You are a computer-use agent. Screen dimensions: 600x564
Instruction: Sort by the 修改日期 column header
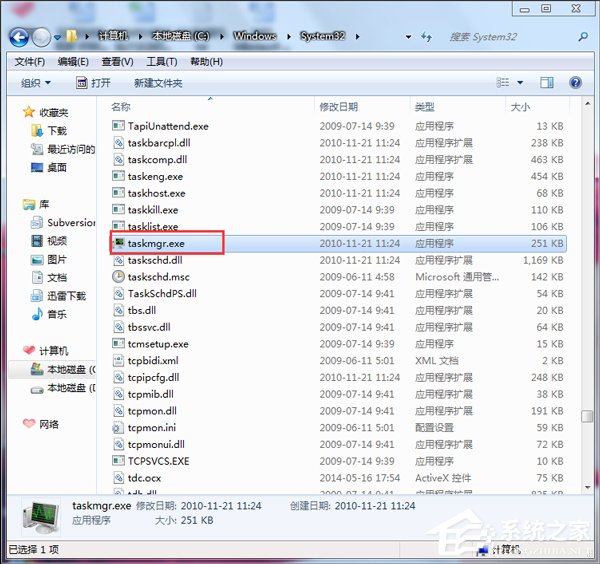[338, 106]
